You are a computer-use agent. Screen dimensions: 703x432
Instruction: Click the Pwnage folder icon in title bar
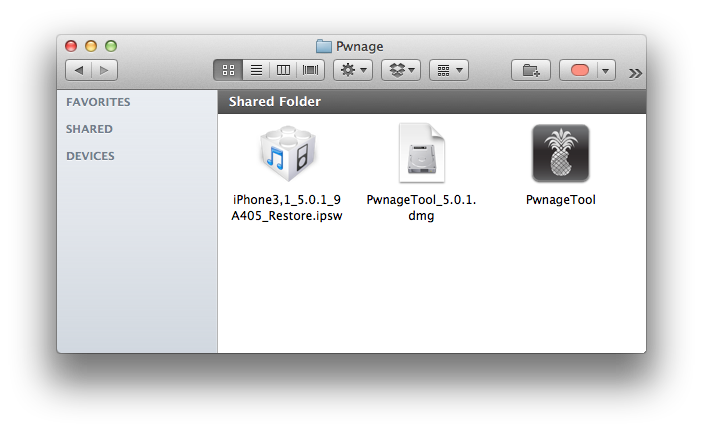(x=324, y=46)
